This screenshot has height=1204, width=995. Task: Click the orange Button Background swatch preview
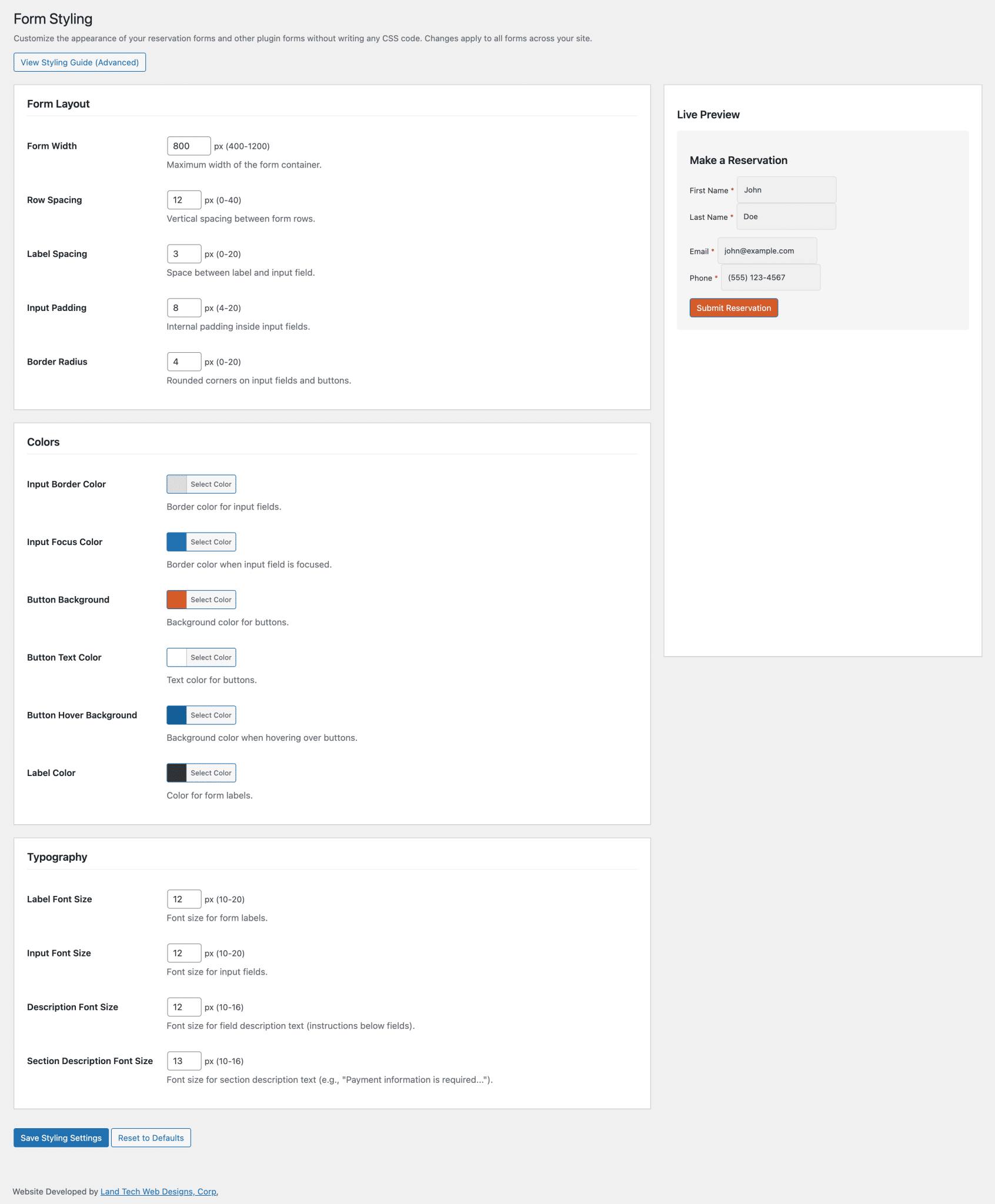176,599
